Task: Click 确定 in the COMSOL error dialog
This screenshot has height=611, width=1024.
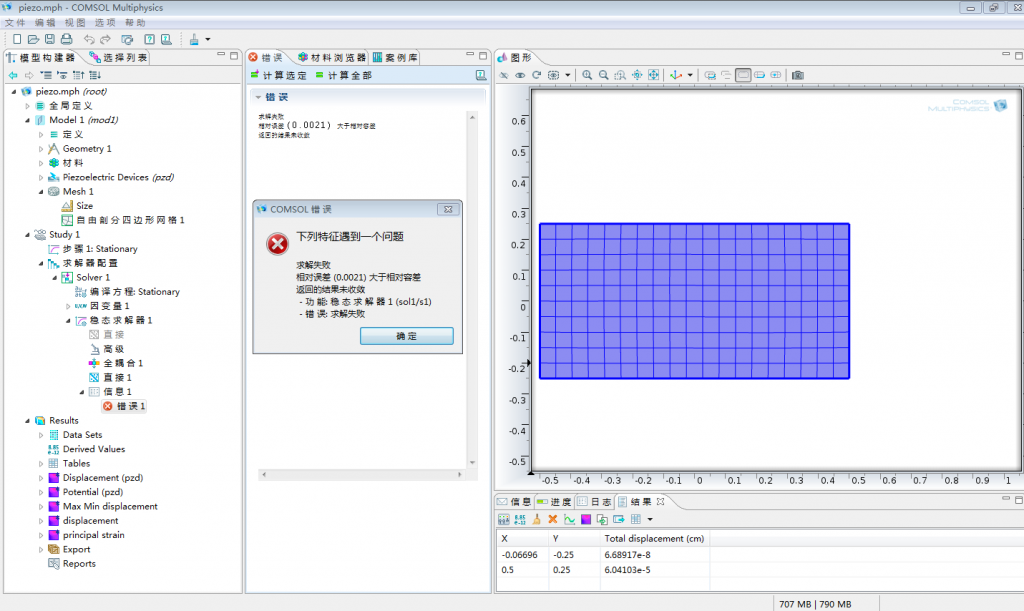Action: [407, 336]
